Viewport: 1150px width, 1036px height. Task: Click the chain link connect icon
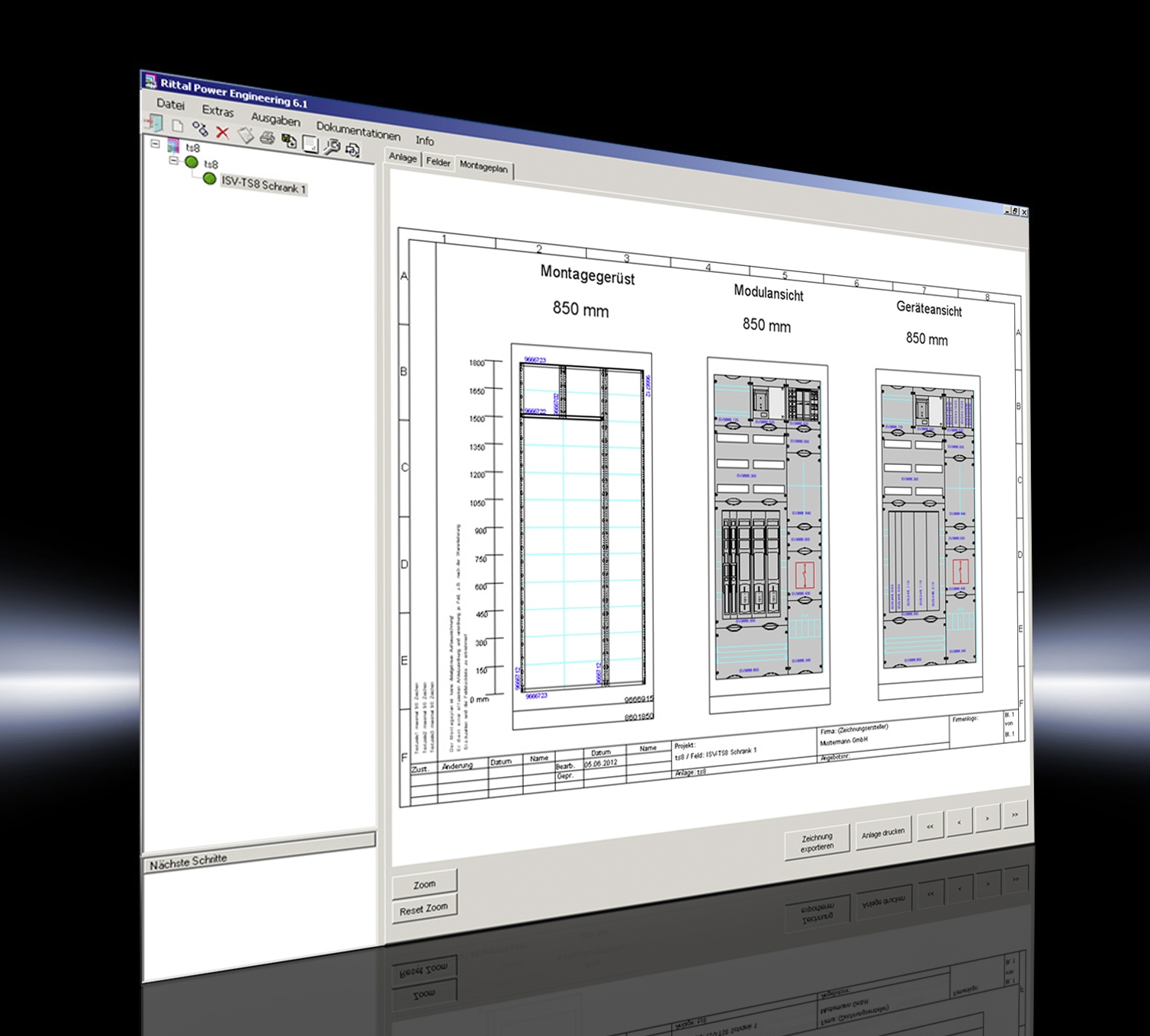200,129
